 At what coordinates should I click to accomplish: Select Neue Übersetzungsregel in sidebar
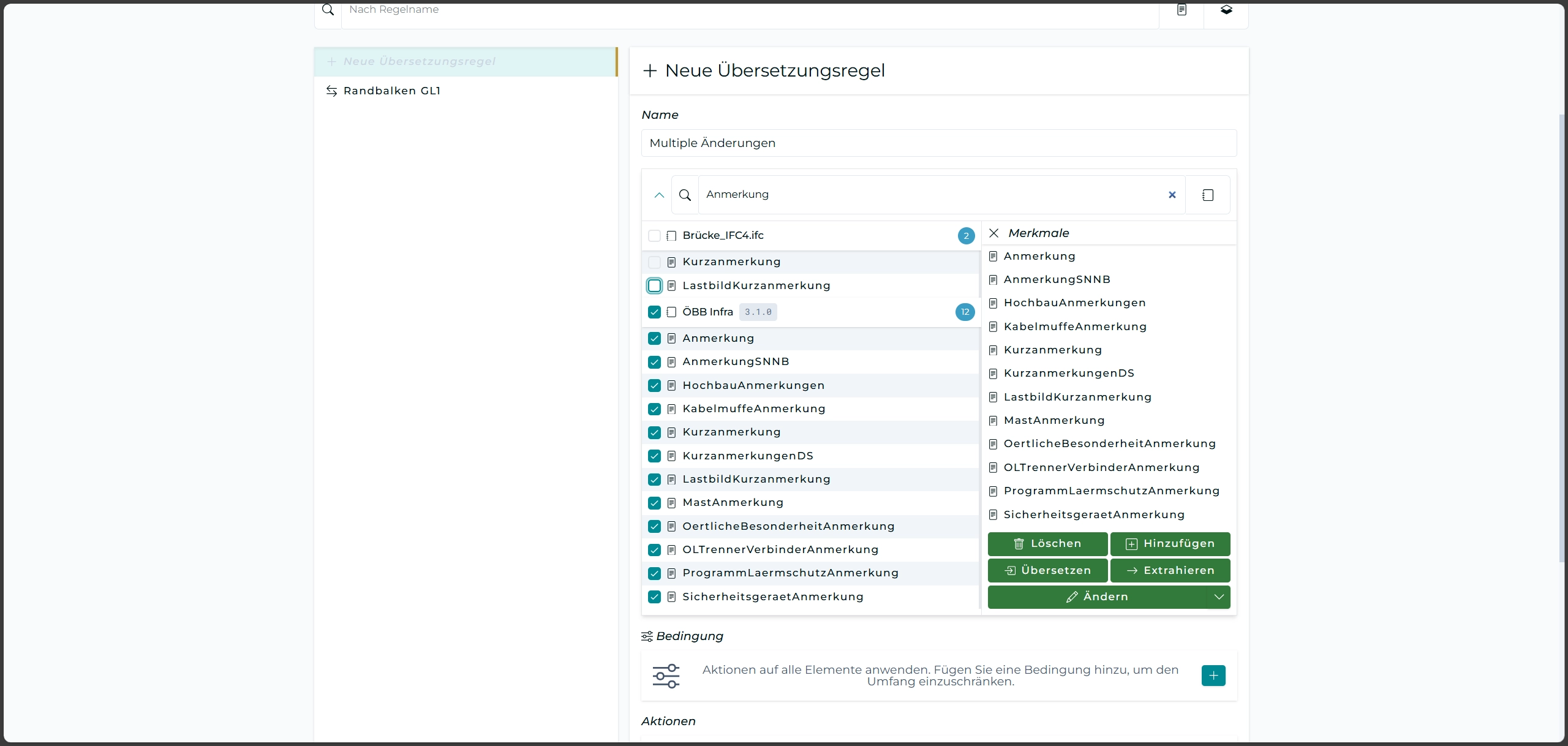click(420, 61)
